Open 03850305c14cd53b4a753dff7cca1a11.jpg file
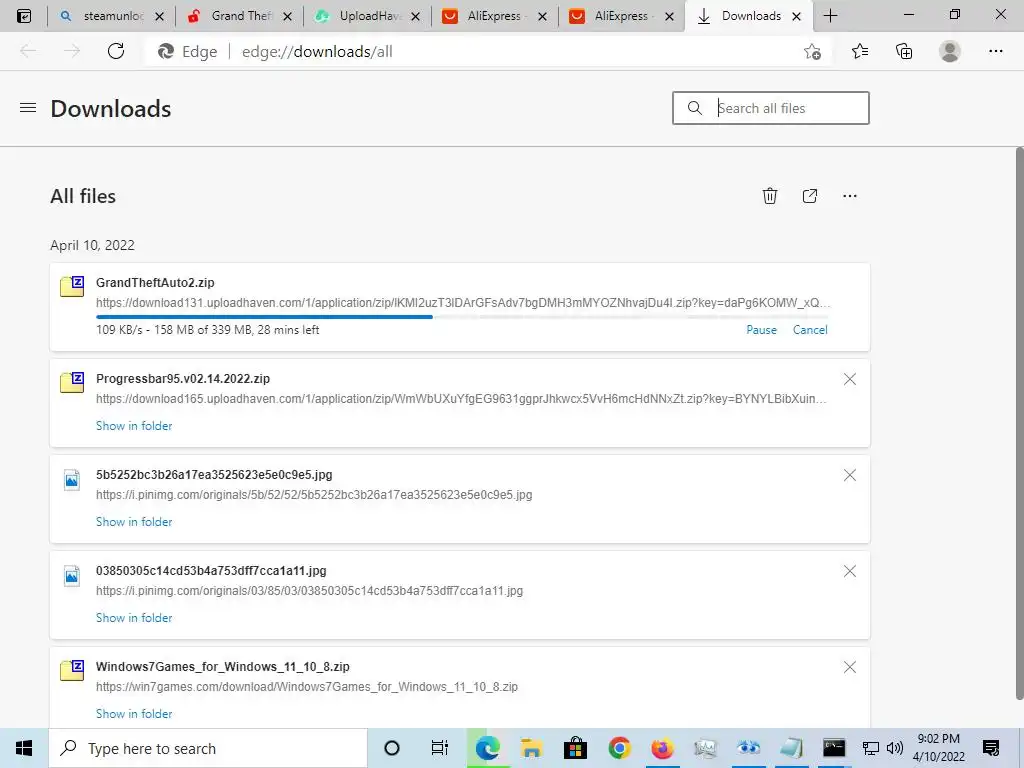Image resolution: width=1024 pixels, height=768 pixels. 211,571
